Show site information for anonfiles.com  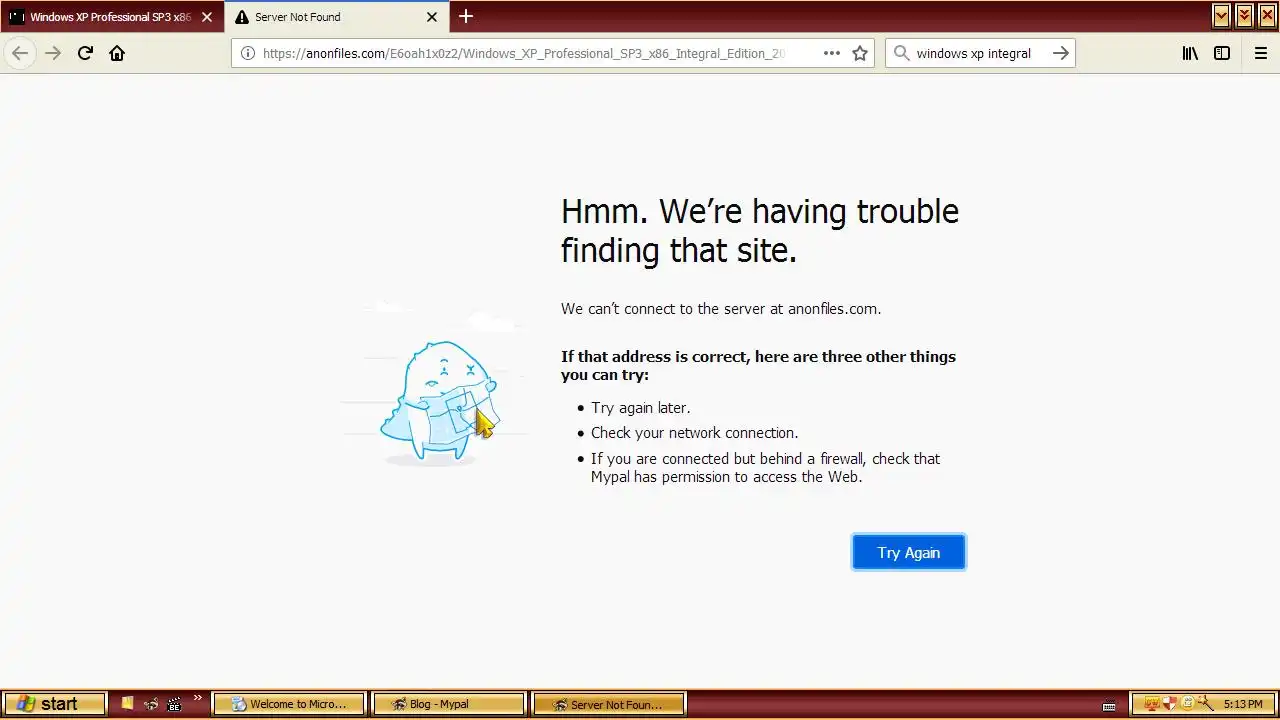(247, 53)
